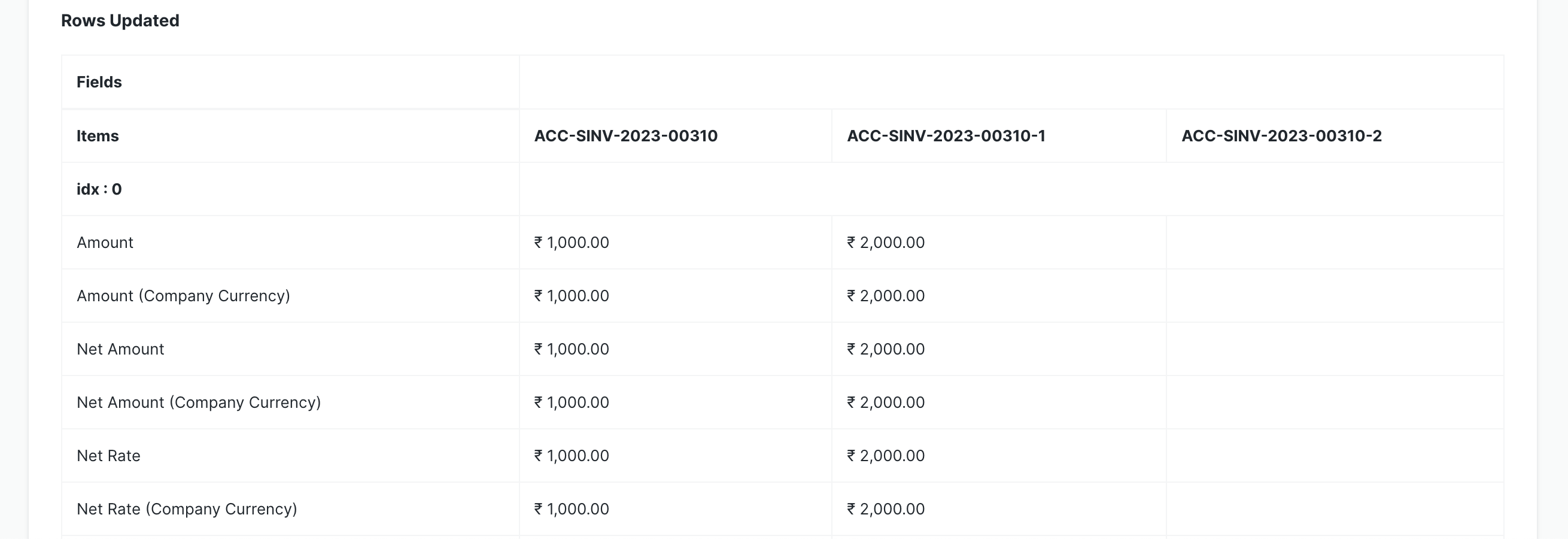The image size is (1568, 539).
Task: Select ₹ 1,000.00 in the Net Amount row
Action: pyautogui.click(x=572, y=349)
